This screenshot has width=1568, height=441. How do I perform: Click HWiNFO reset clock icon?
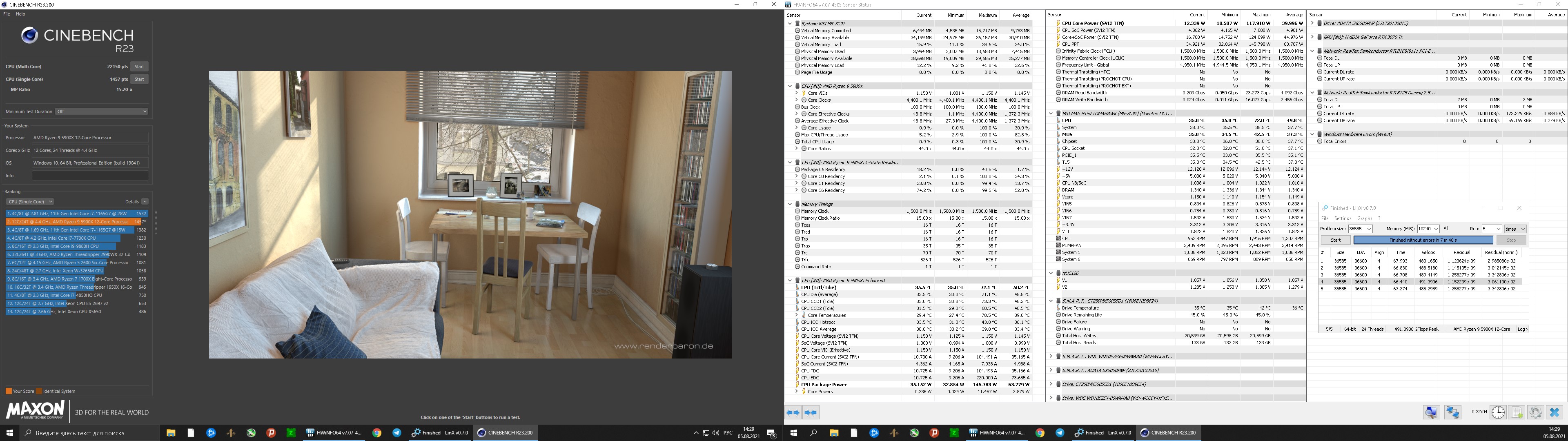[x=1498, y=412]
